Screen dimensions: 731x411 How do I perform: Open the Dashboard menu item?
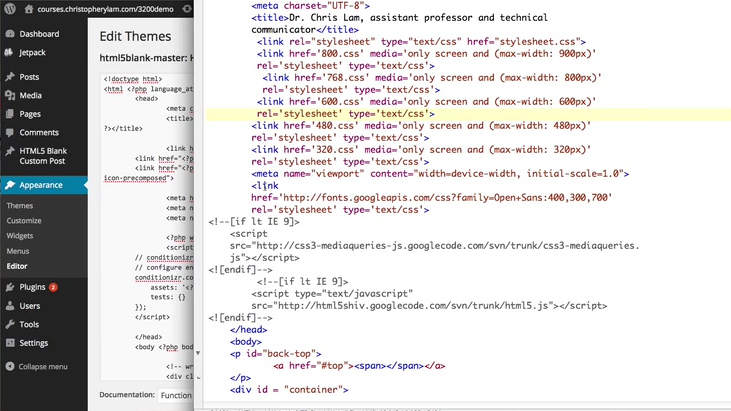39,34
